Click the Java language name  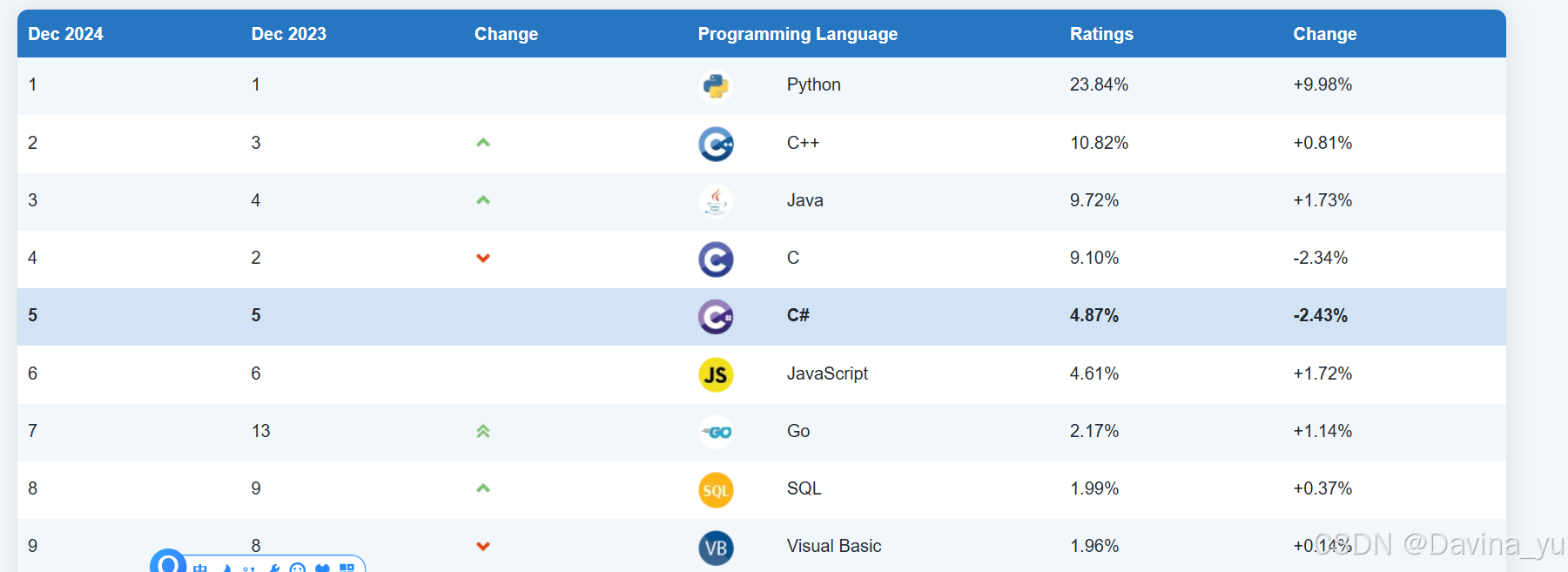804,200
